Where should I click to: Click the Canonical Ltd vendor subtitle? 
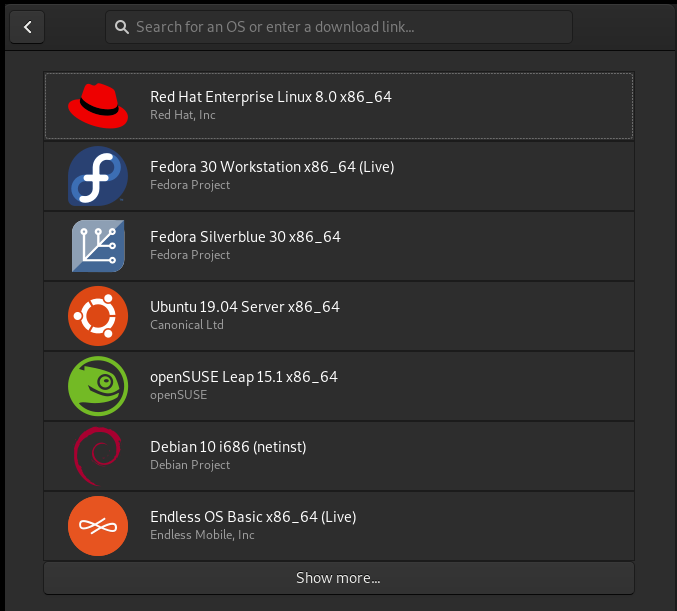point(187,325)
